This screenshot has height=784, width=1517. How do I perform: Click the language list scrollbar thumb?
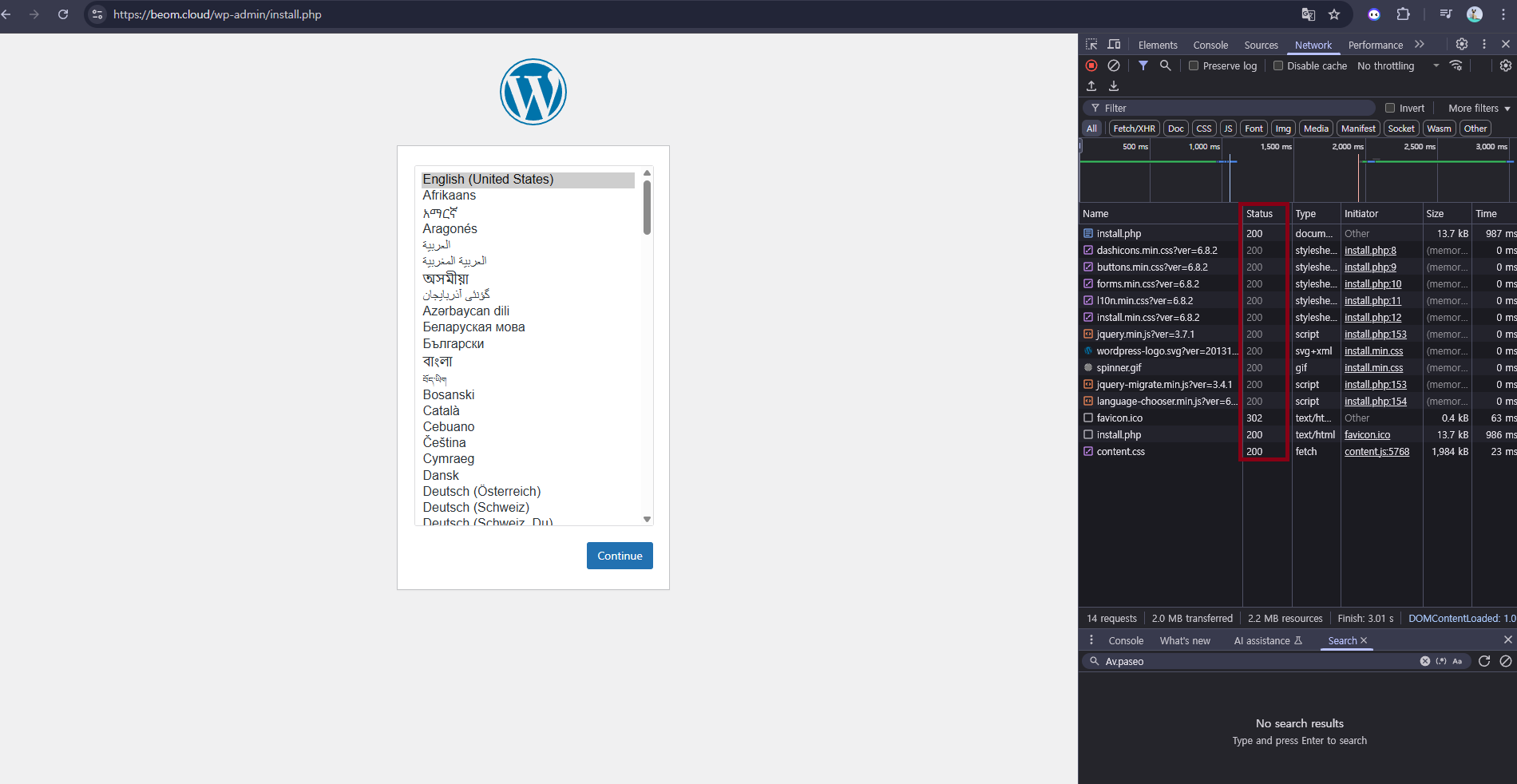click(x=647, y=208)
